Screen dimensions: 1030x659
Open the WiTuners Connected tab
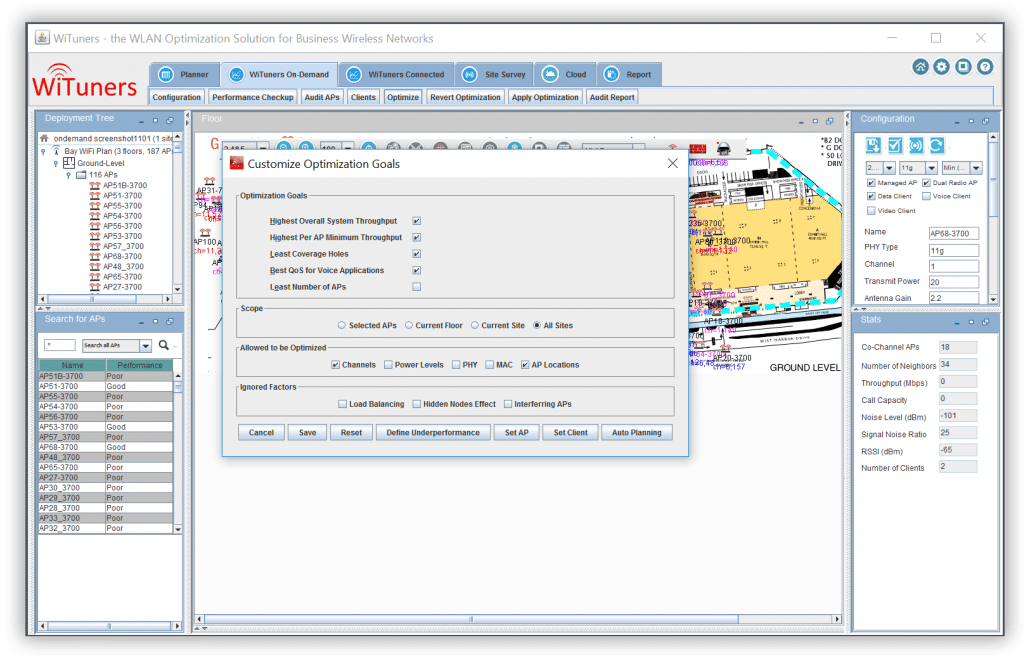click(x=395, y=75)
